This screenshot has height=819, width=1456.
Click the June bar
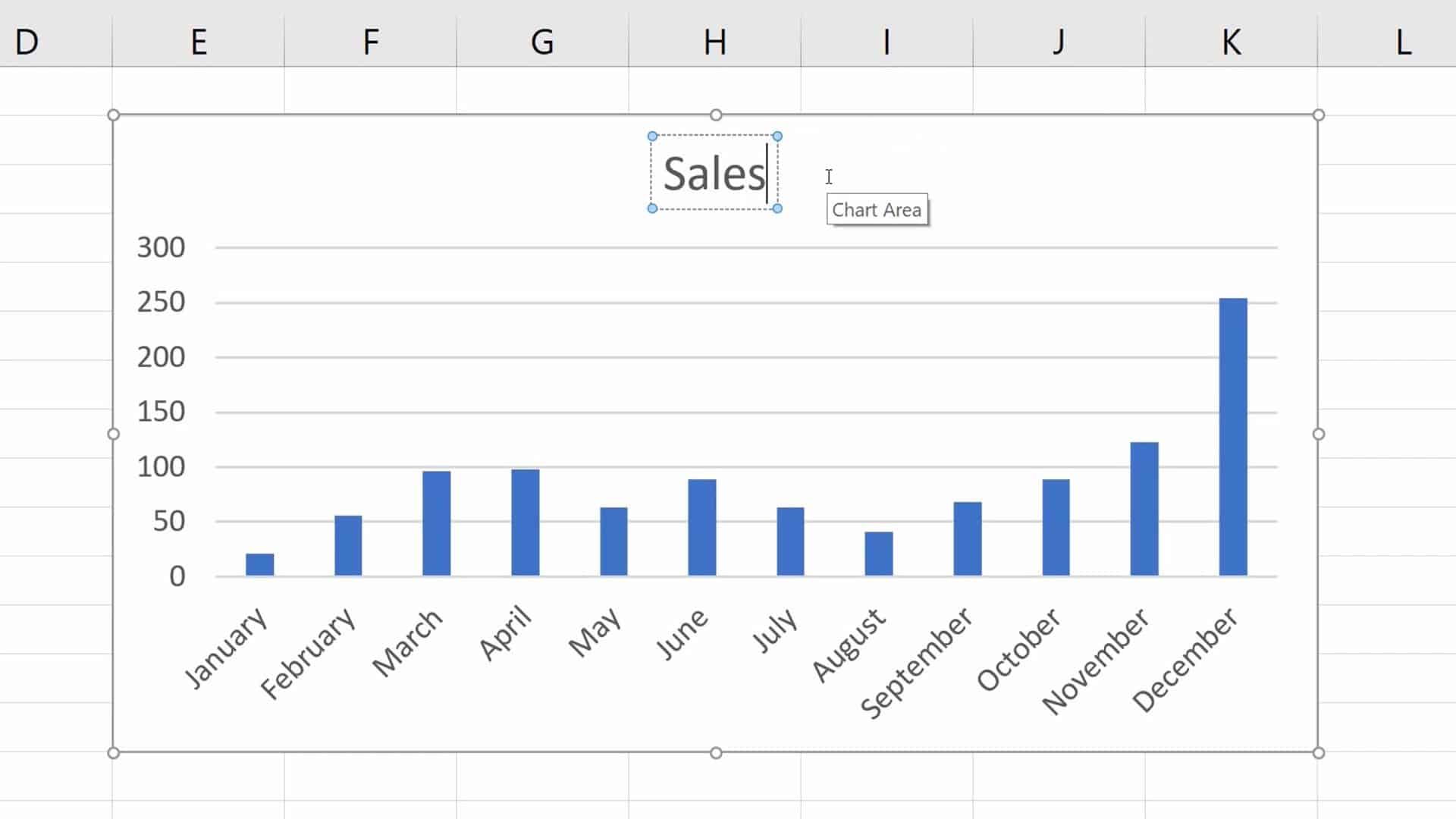click(x=702, y=528)
